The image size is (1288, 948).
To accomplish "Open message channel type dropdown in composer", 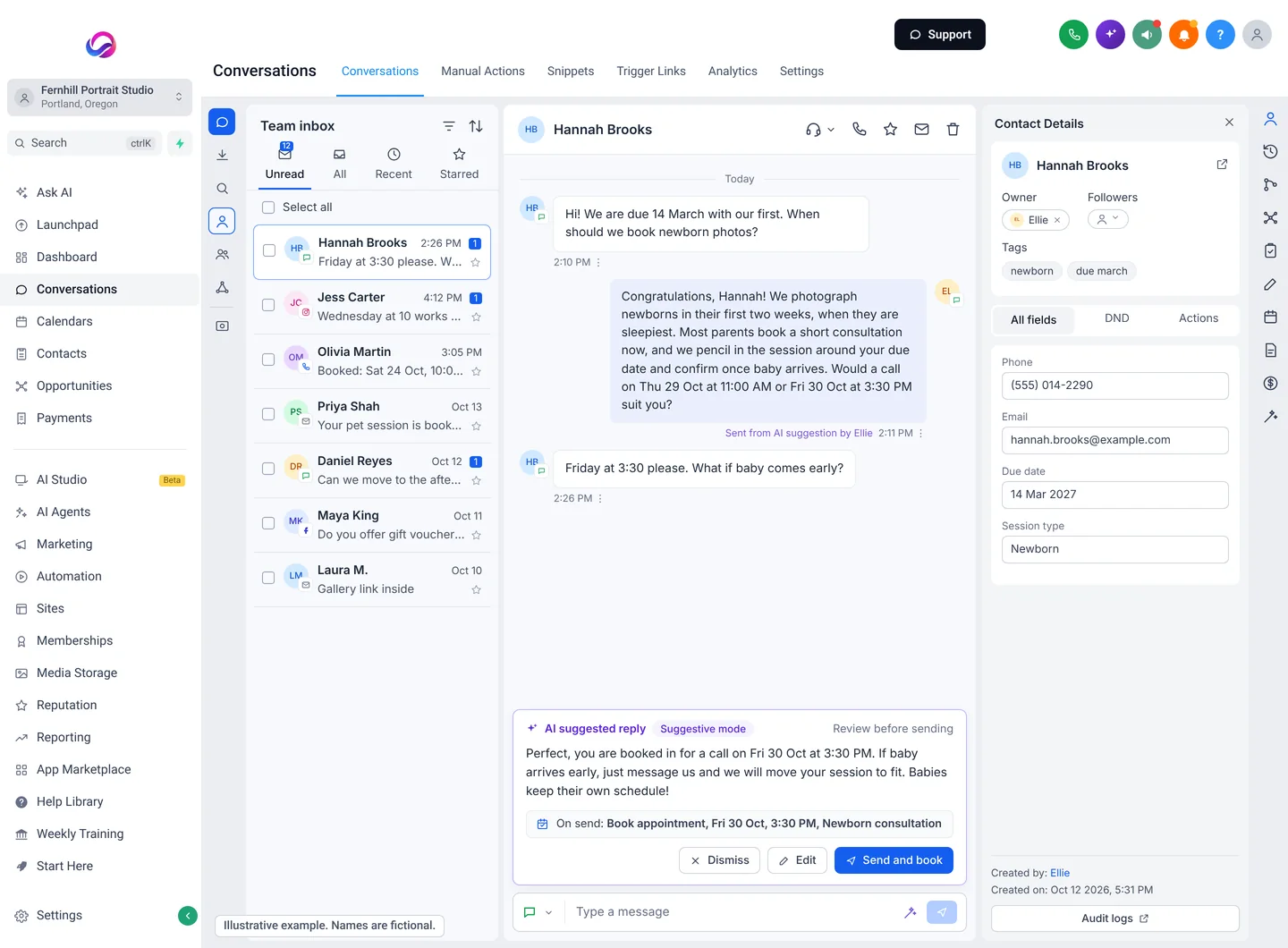I will [538, 912].
